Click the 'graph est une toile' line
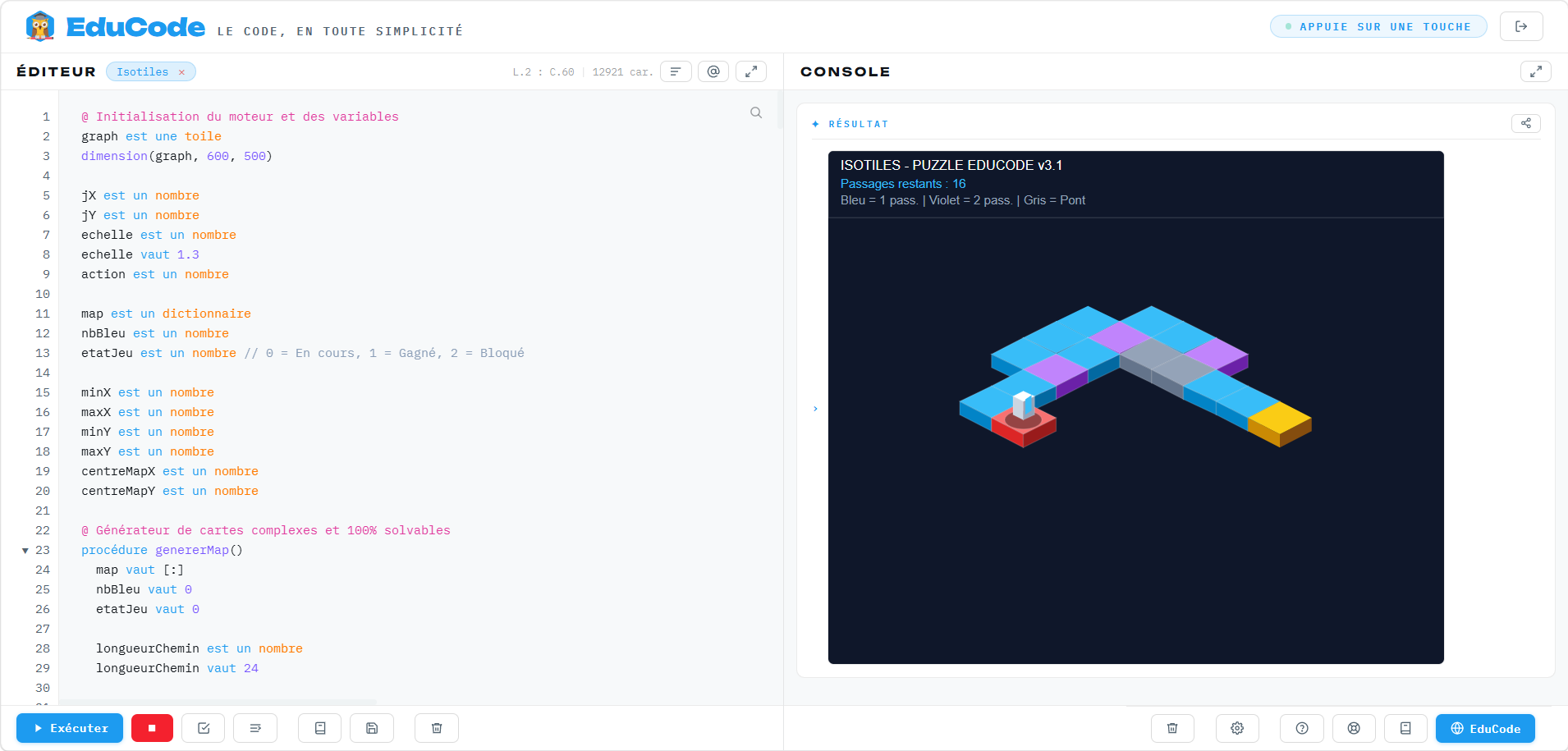The image size is (1568, 751). (151, 136)
